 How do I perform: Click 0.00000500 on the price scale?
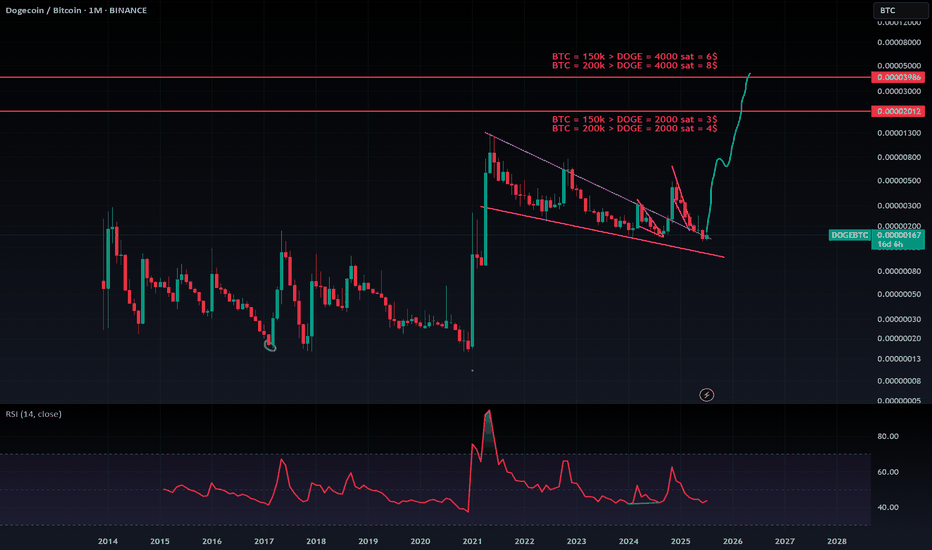tap(899, 181)
